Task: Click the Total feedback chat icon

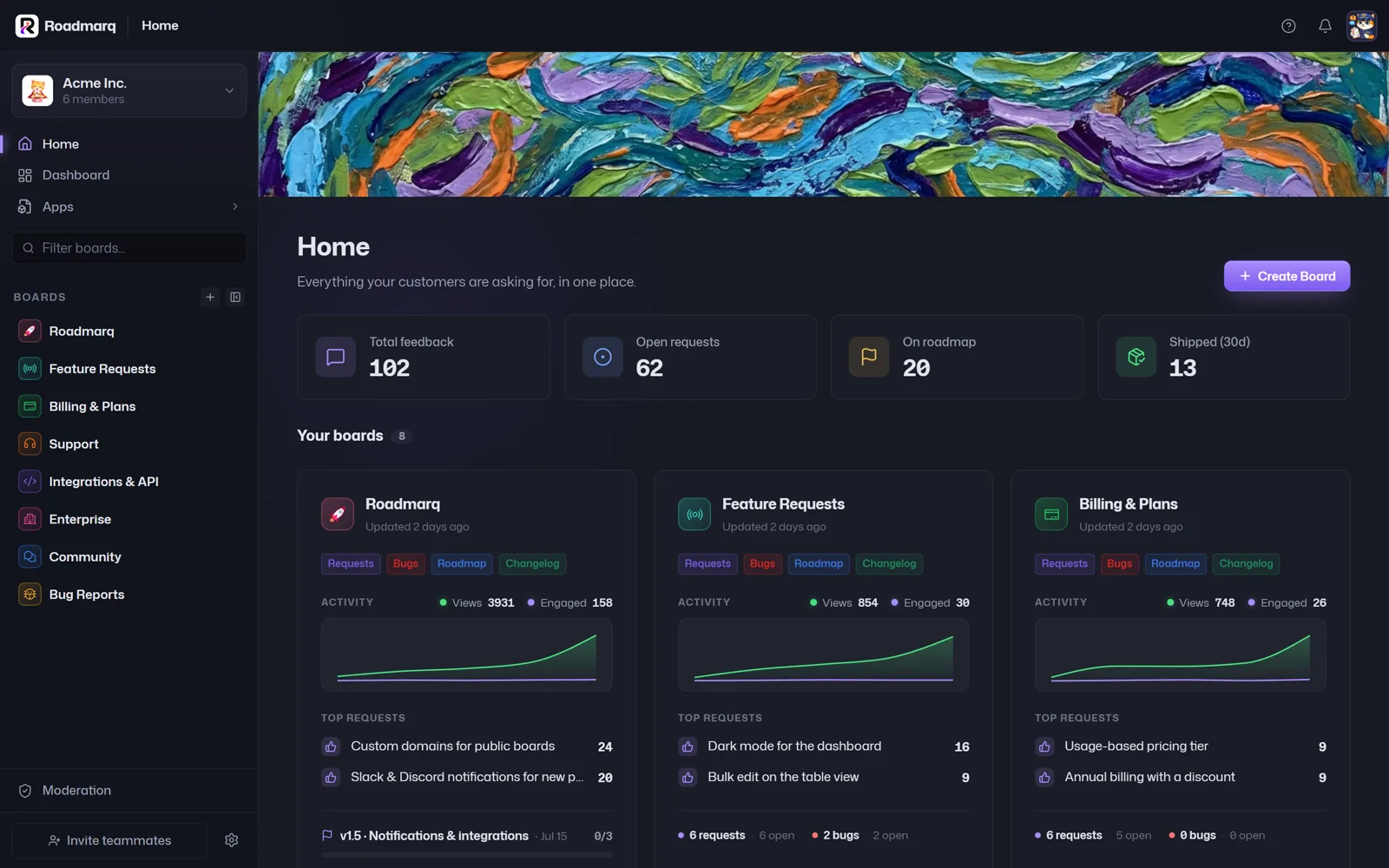Action: click(336, 357)
